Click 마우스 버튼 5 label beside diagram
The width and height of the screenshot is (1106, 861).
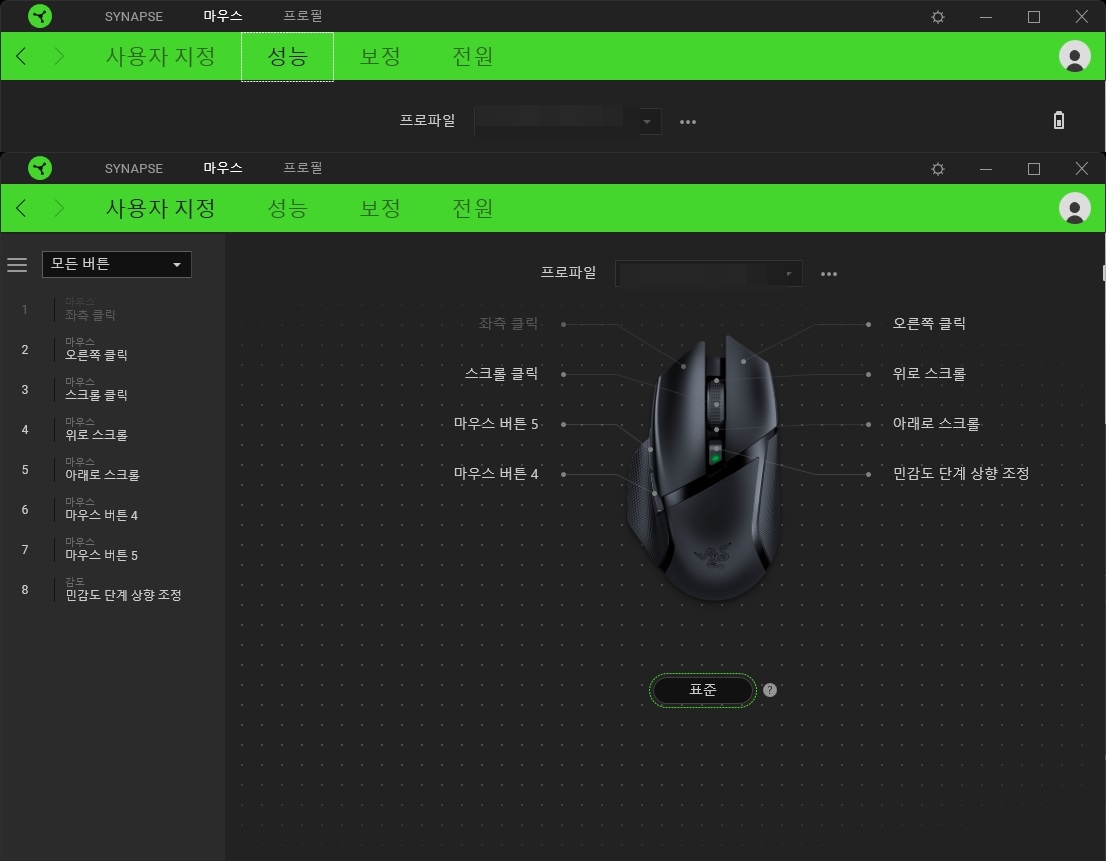pos(496,424)
